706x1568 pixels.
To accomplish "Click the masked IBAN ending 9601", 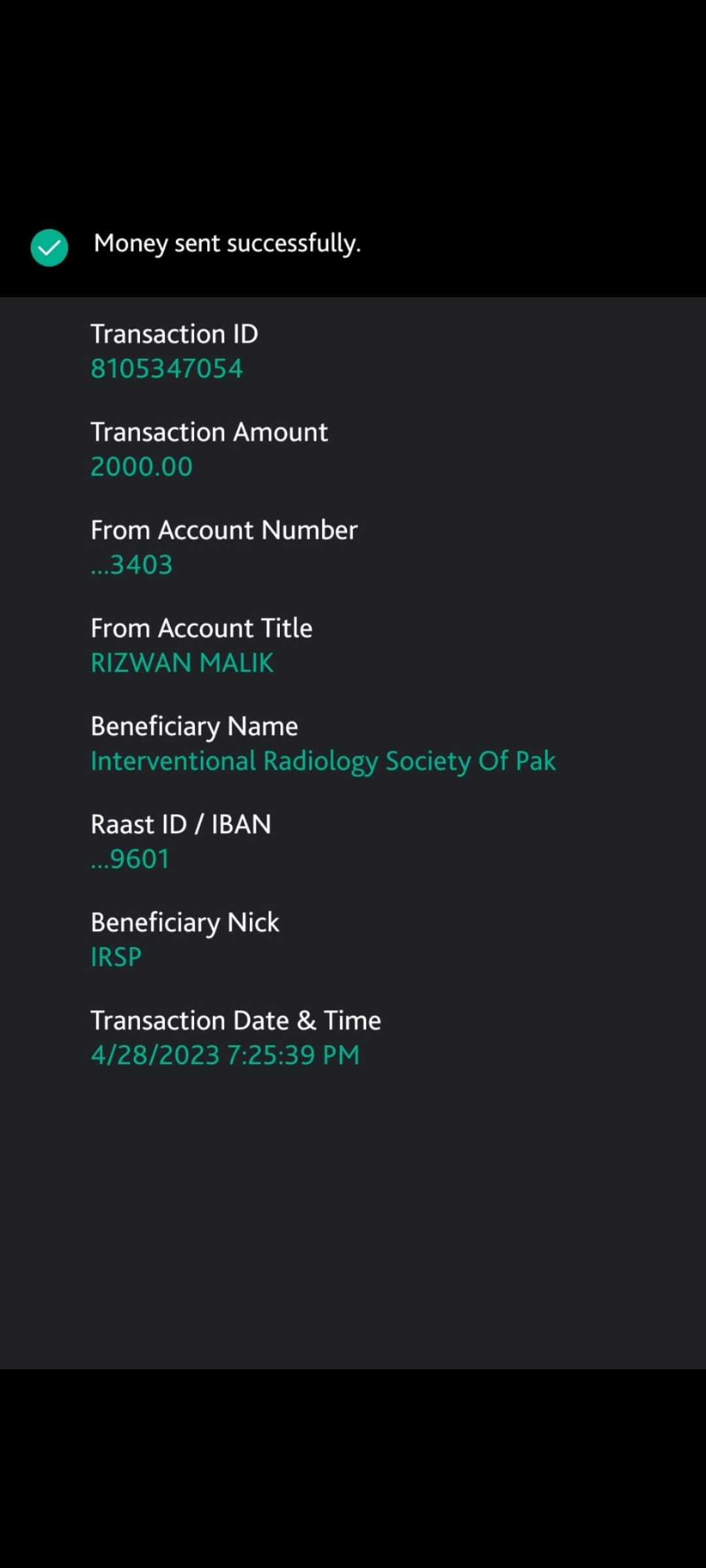I will (x=130, y=858).
